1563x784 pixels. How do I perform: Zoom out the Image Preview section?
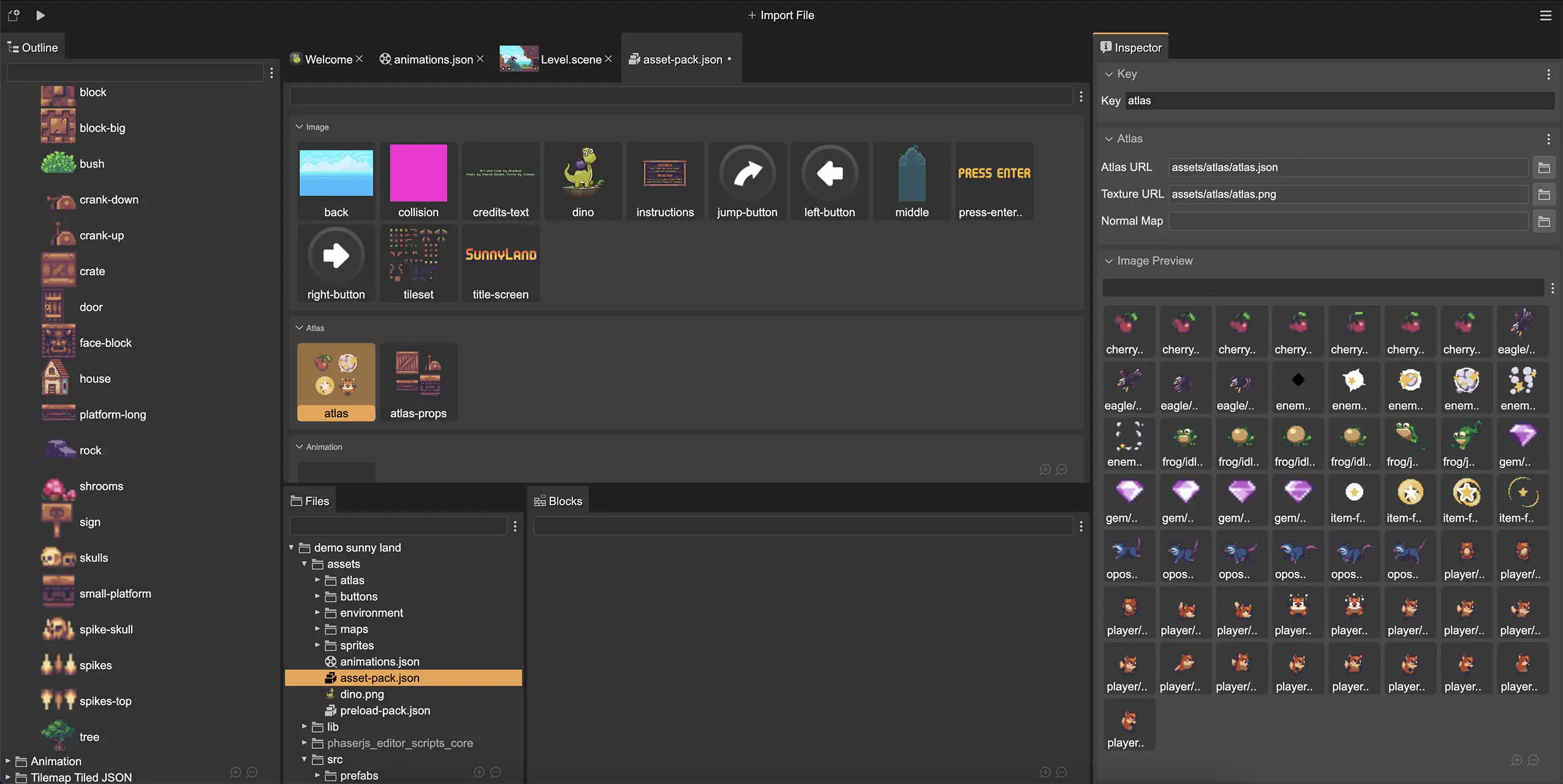click(x=1533, y=760)
